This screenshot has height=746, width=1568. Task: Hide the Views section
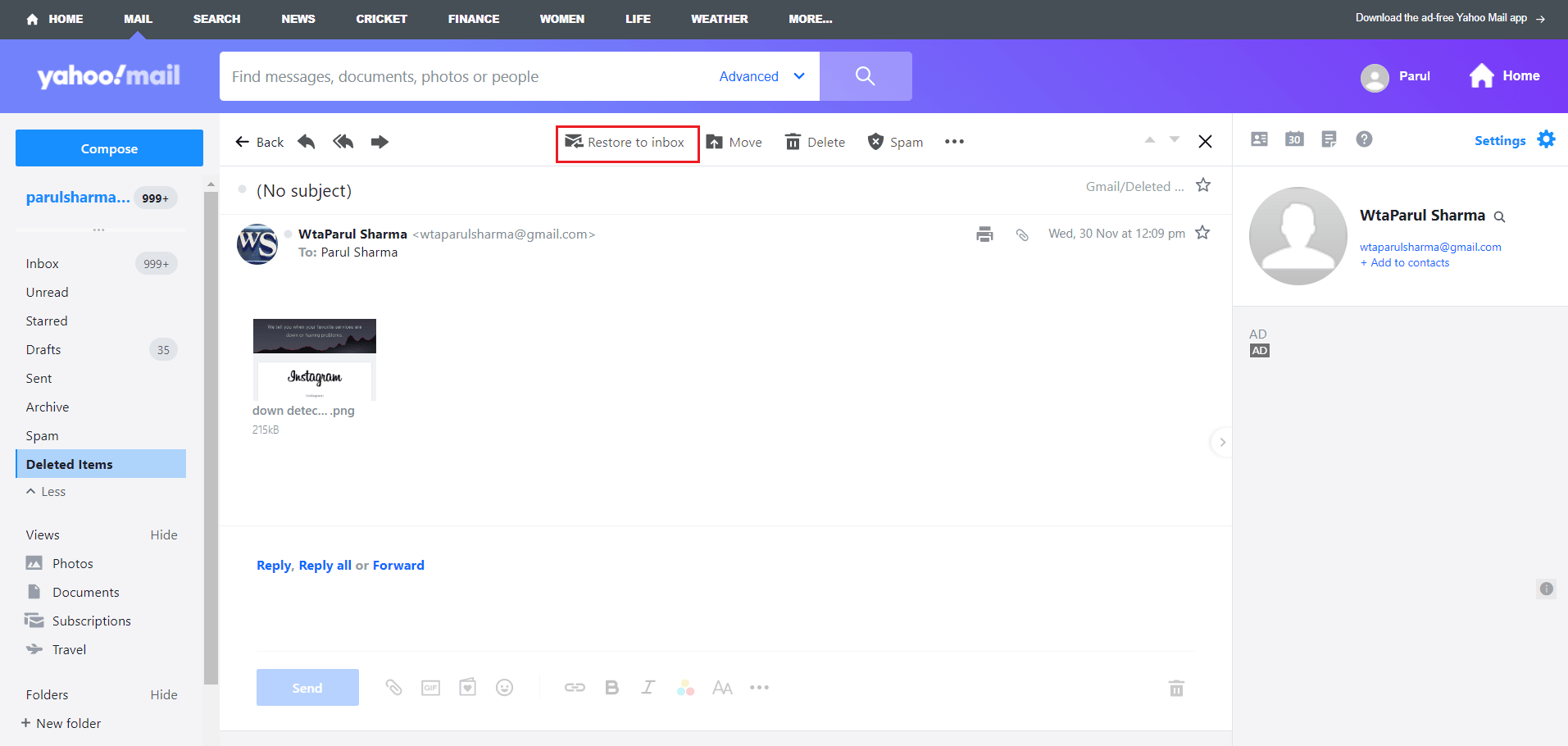[164, 534]
